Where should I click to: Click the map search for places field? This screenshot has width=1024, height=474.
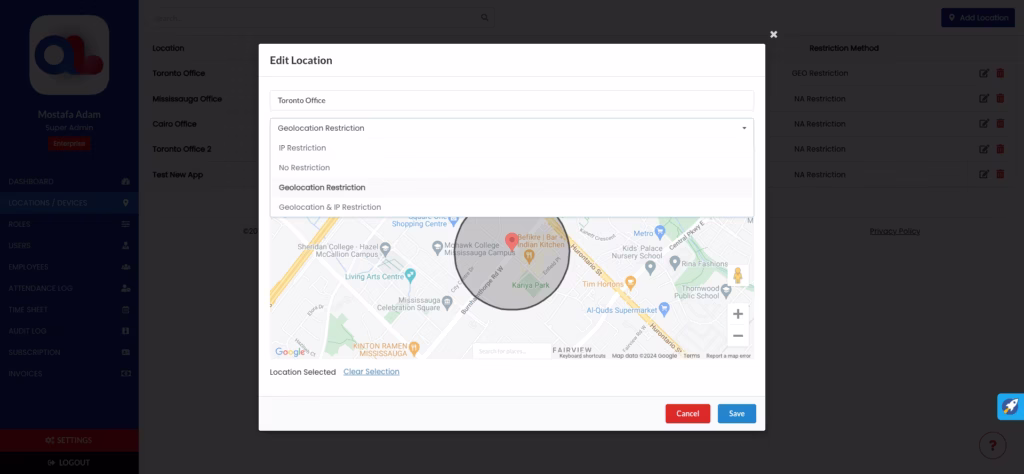(513, 351)
